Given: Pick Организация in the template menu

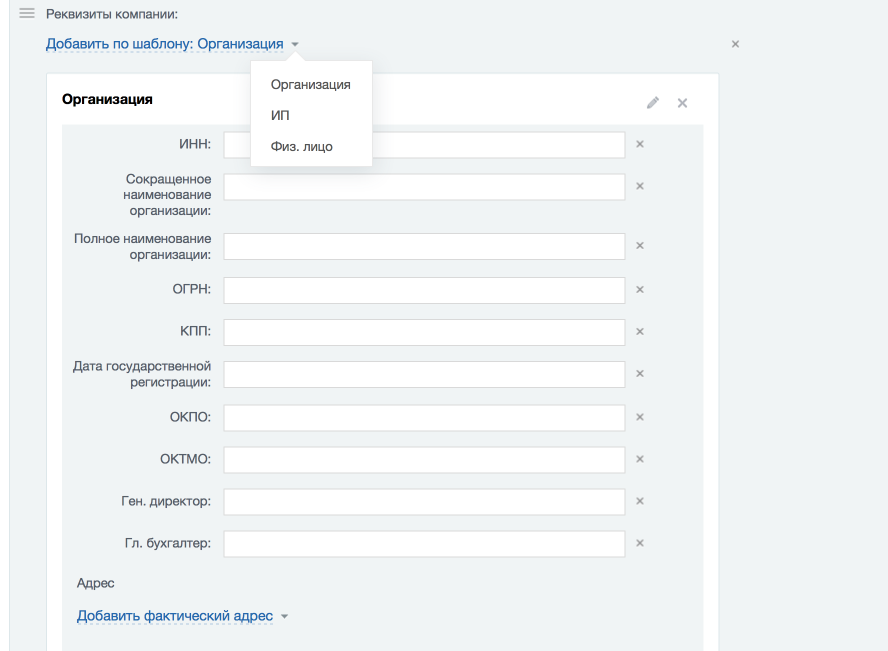Looking at the screenshot, I should 311,84.
